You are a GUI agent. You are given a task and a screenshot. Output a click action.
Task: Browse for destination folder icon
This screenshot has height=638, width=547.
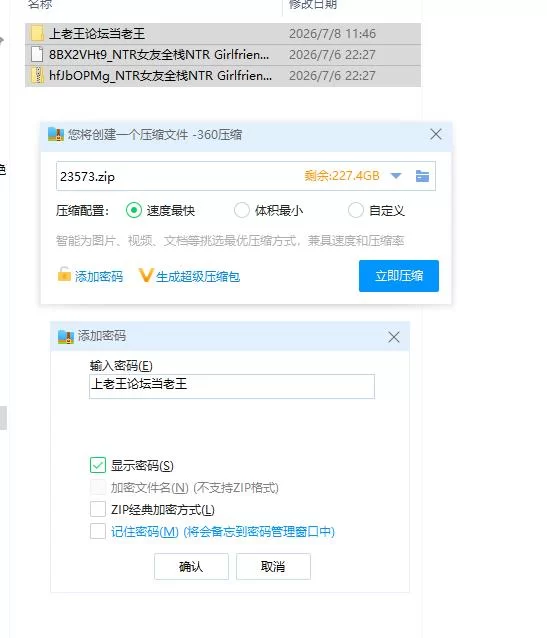[422, 176]
